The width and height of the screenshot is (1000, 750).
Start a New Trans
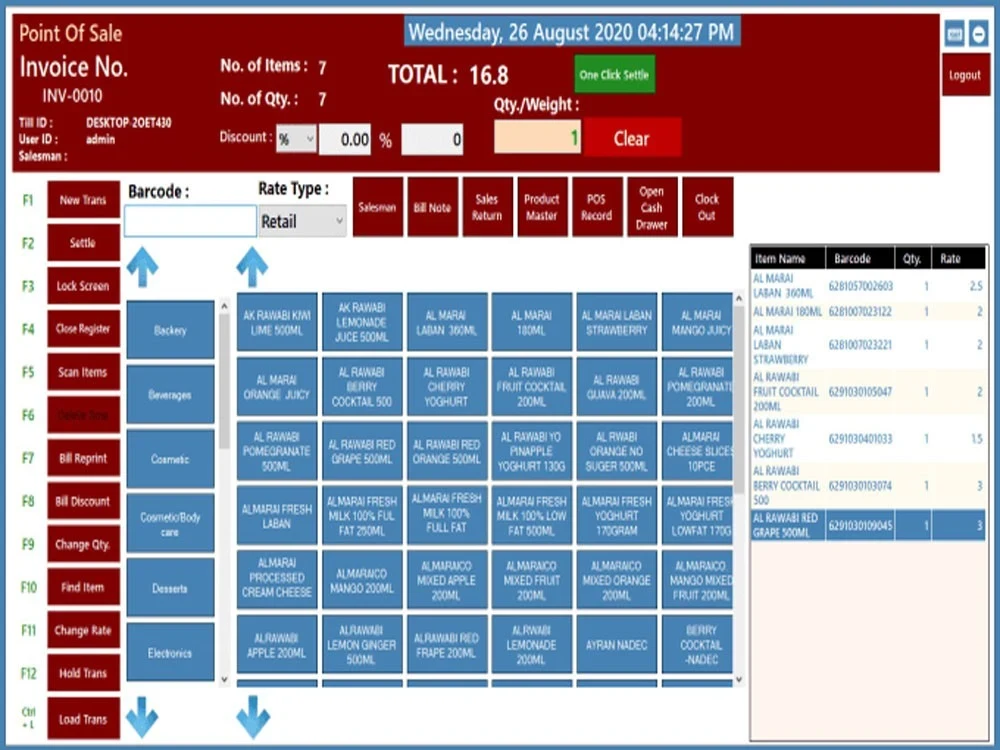point(84,200)
